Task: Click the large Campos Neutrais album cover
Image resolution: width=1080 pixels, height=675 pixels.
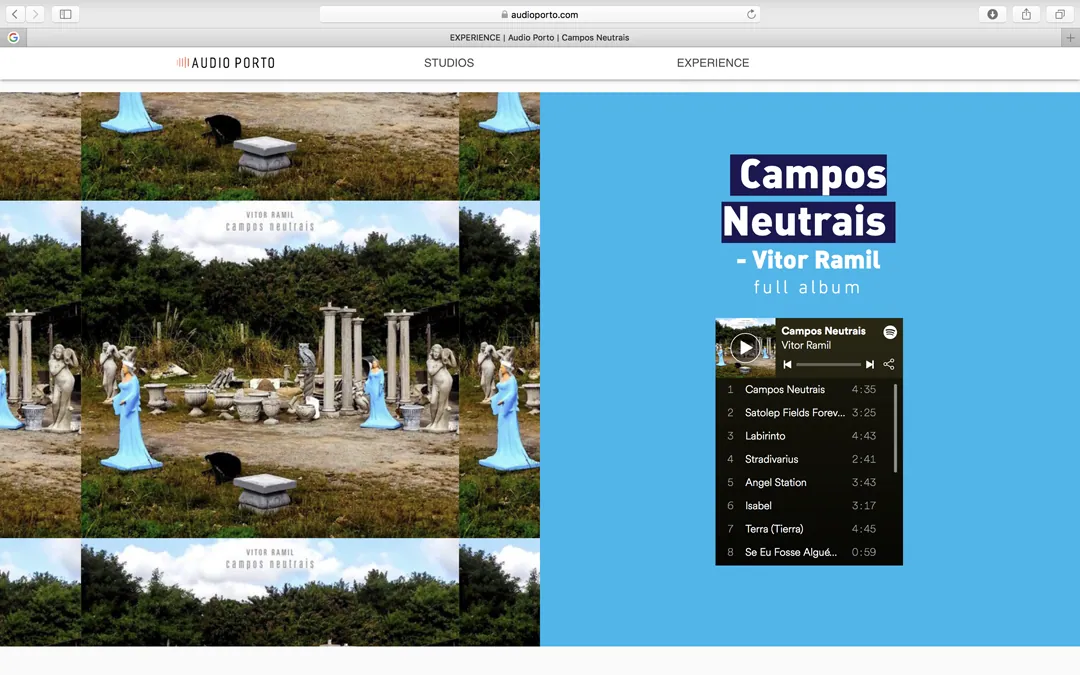Action: click(270, 369)
